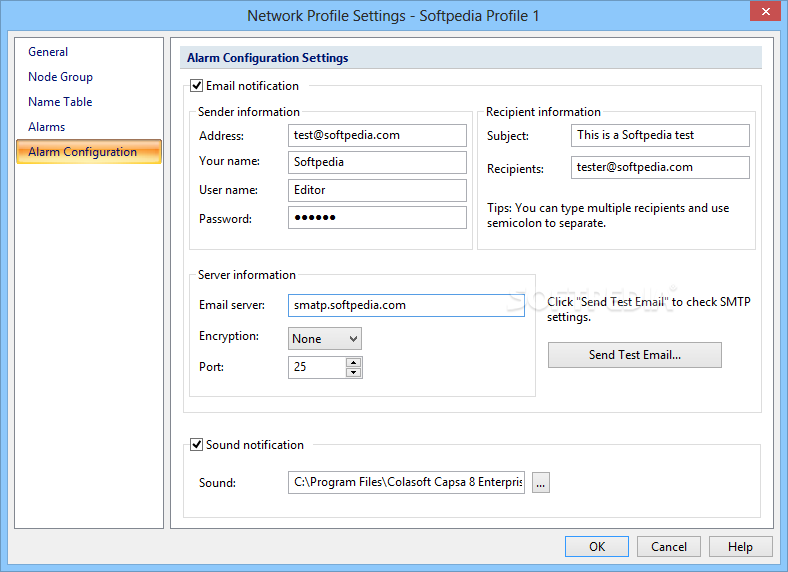Select the Password field
The image size is (788, 572).
(x=377, y=218)
